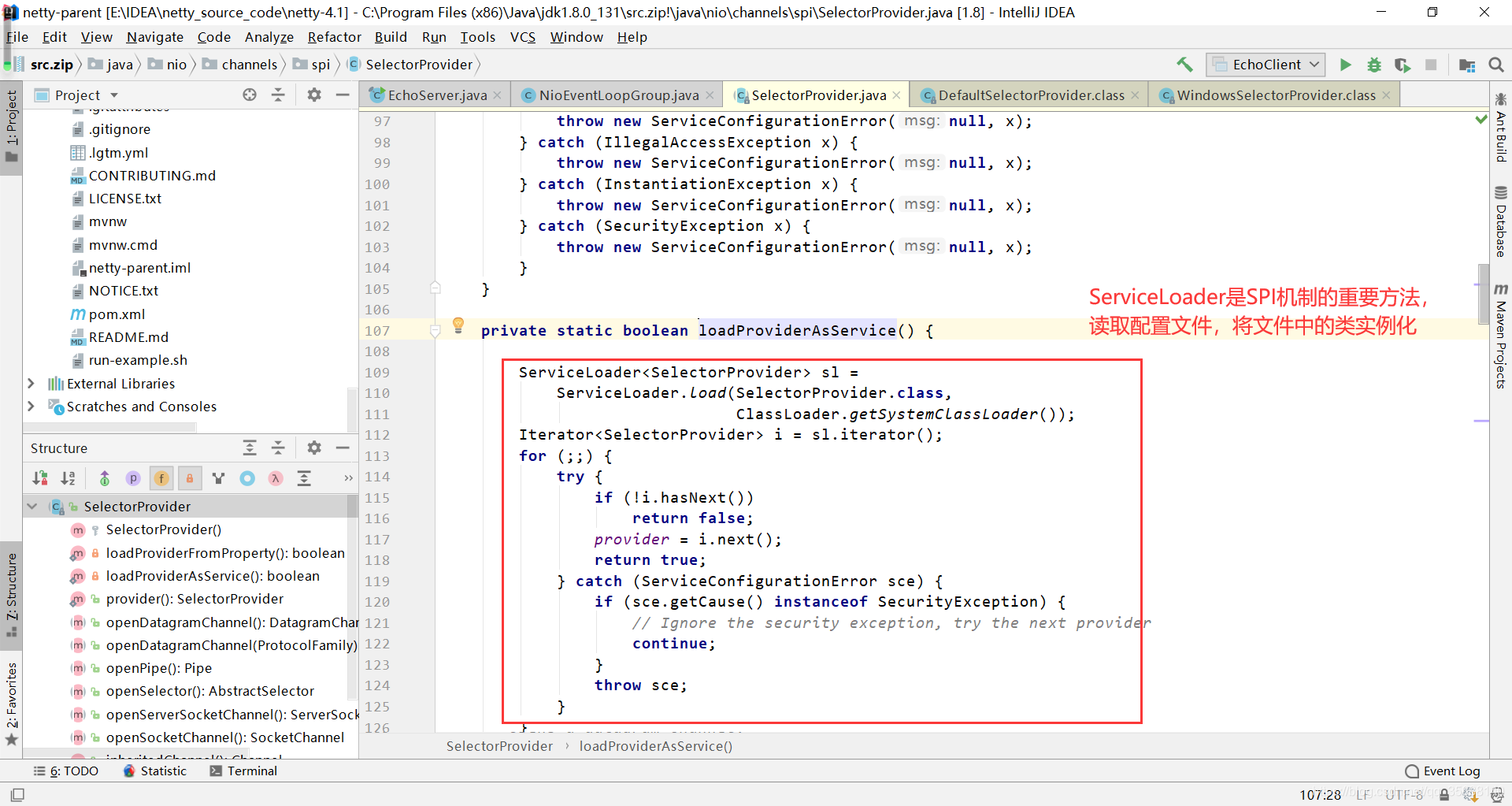Open Structure panel gear settings
This screenshot has height=806, width=1512.
tap(314, 448)
